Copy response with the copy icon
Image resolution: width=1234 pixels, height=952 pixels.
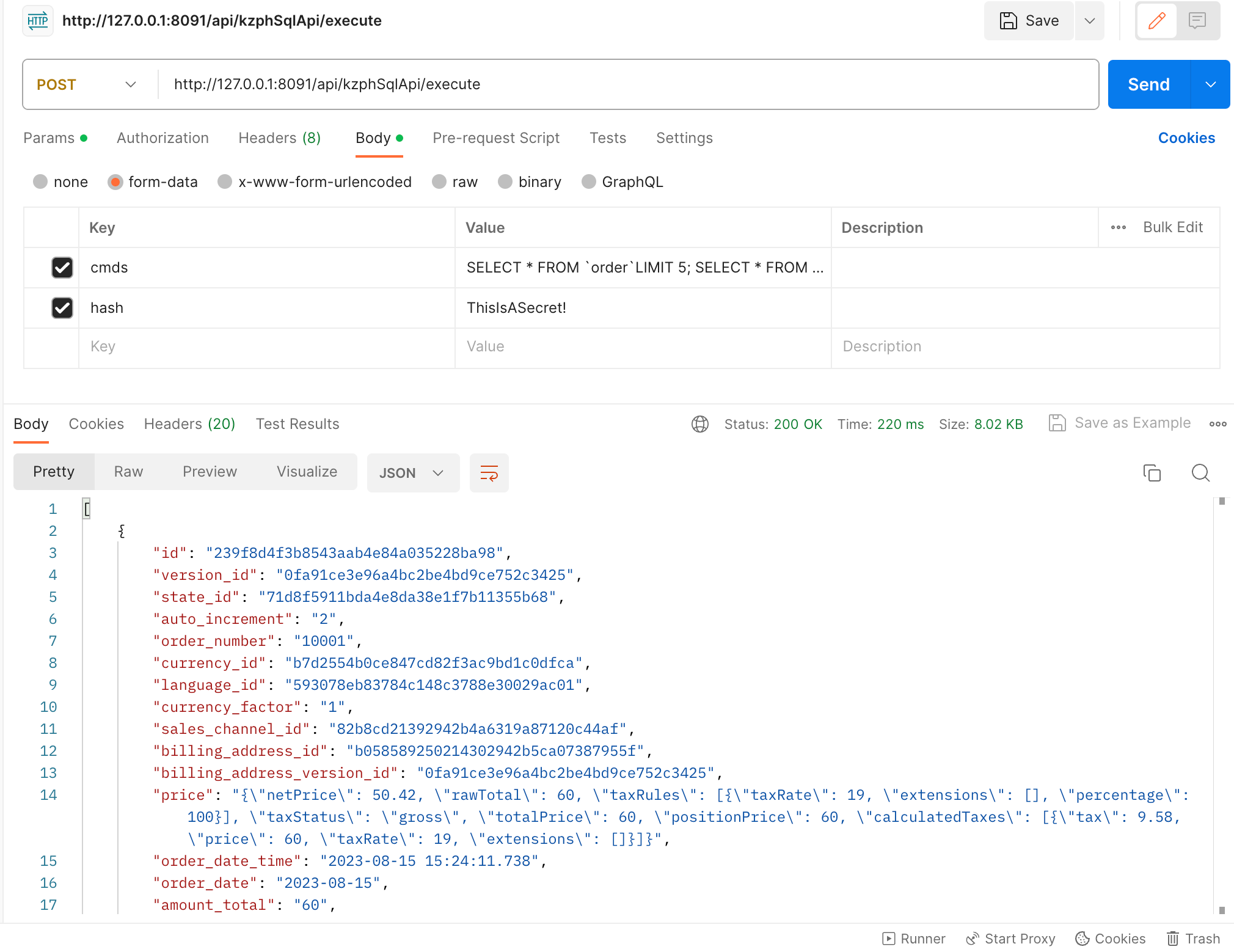click(1152, 473)
